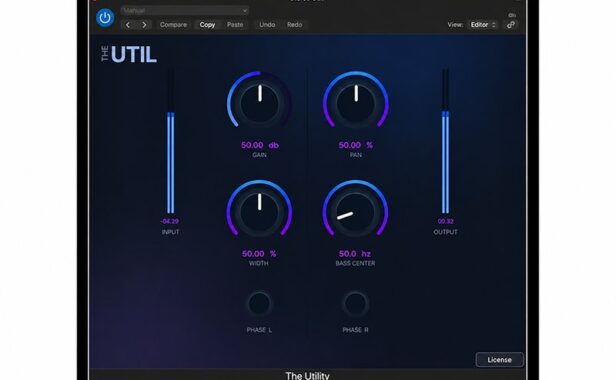Click the 50.0 hz bass center value
Image resolution: width=616 pixels, height=380 pixels.
[x=355, y=254]
